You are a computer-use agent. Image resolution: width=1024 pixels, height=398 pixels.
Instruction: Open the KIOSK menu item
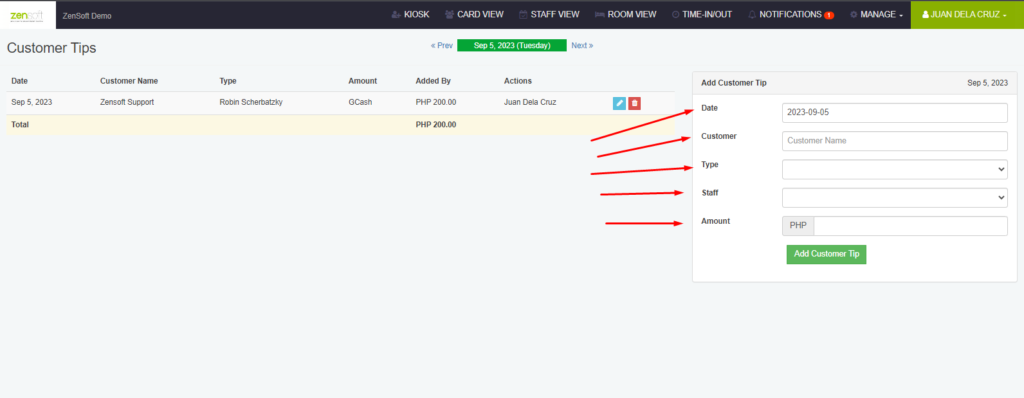tap(410, 14)
